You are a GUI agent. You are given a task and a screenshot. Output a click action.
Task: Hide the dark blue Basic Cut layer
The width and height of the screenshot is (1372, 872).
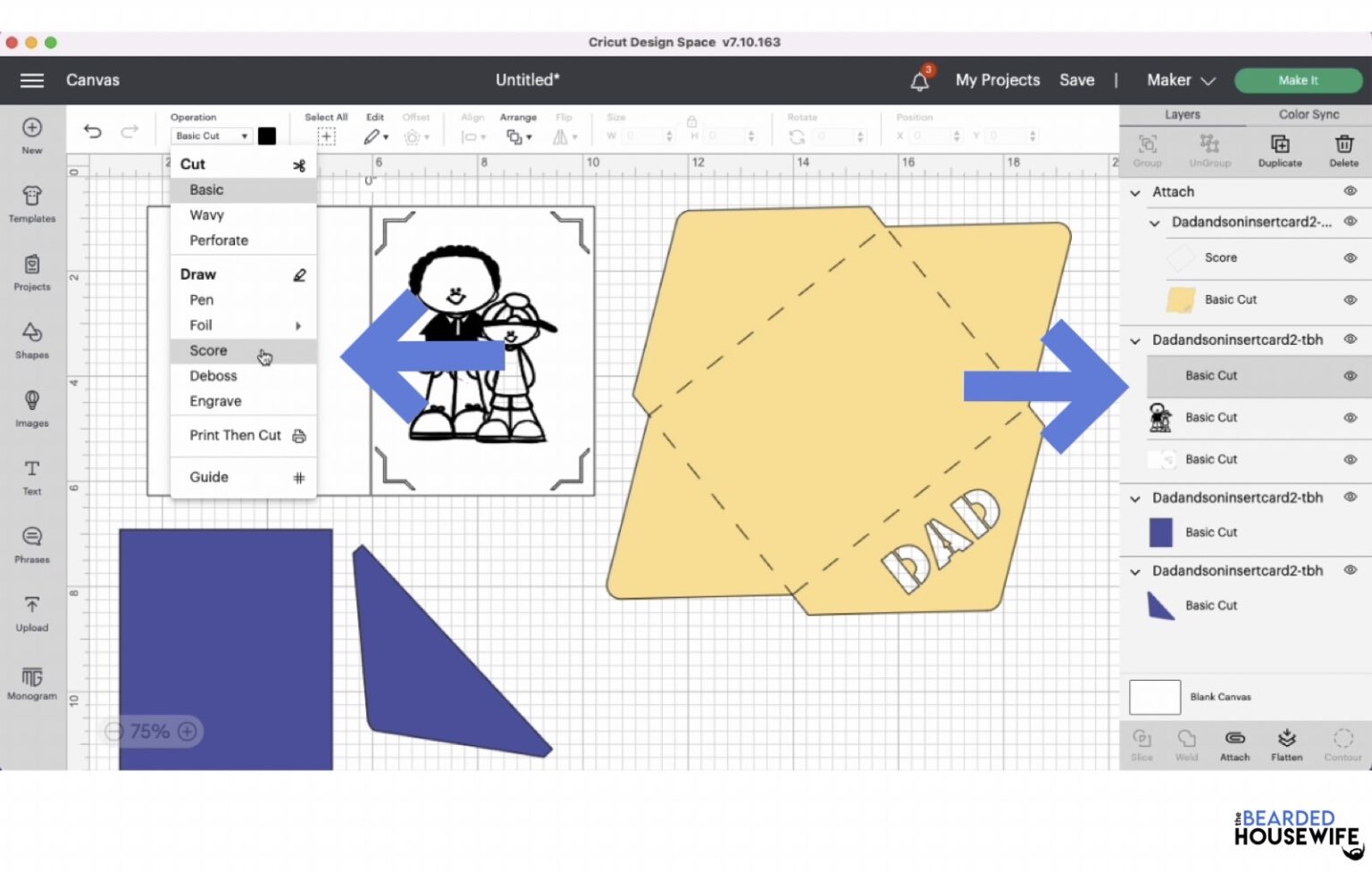pos(1349,532)
